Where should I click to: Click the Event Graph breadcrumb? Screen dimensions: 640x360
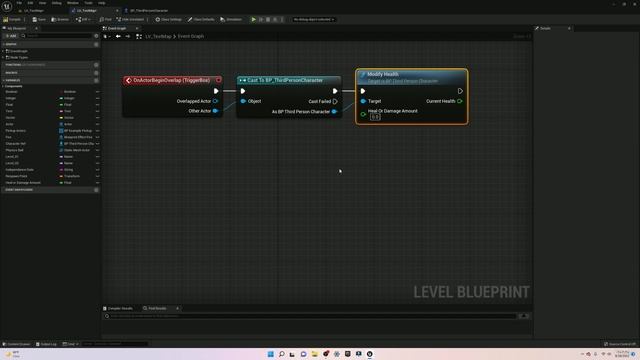(x=191, y=36)
